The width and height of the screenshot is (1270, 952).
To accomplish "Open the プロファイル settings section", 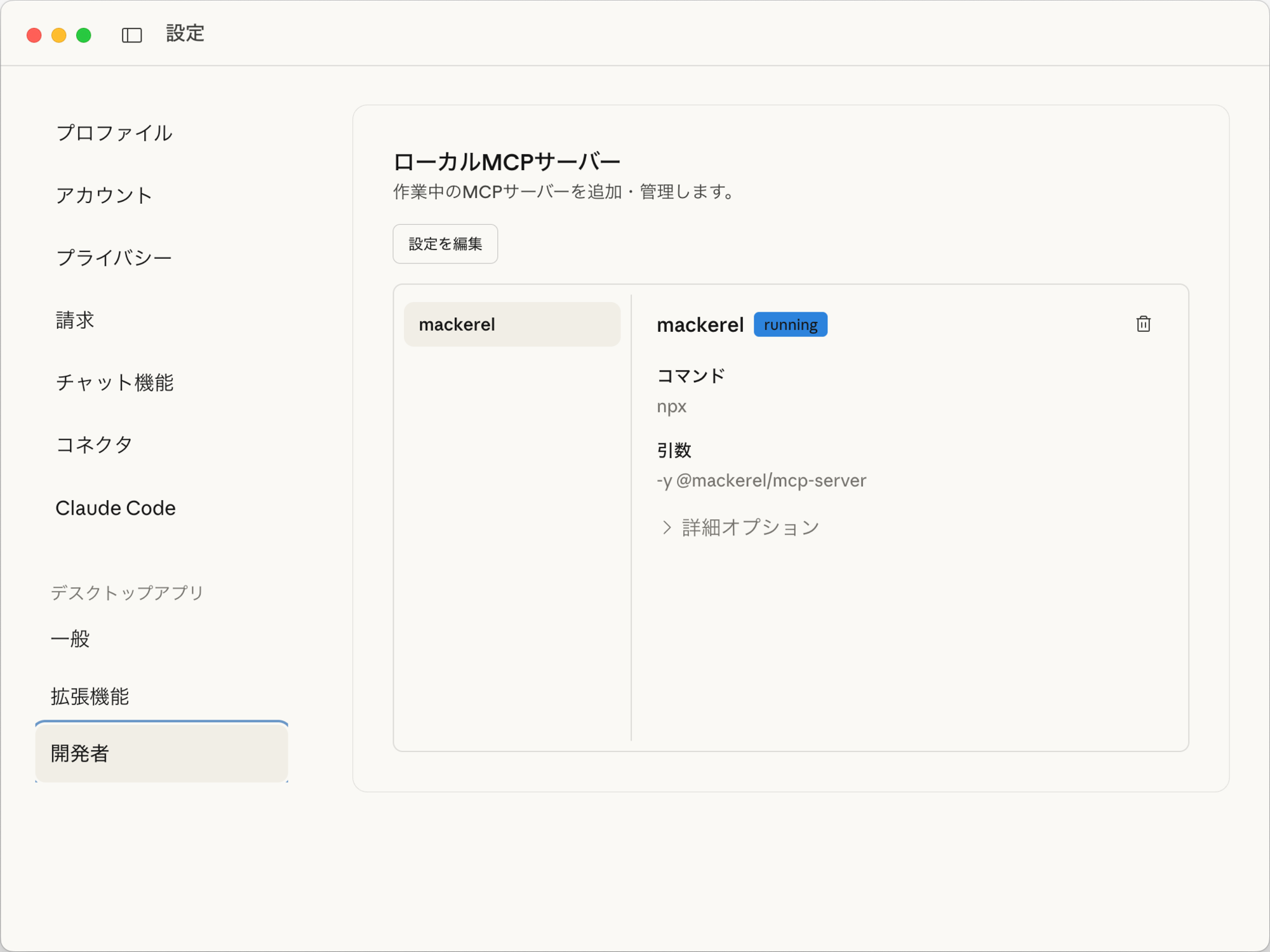I will (x=114, y=133).
